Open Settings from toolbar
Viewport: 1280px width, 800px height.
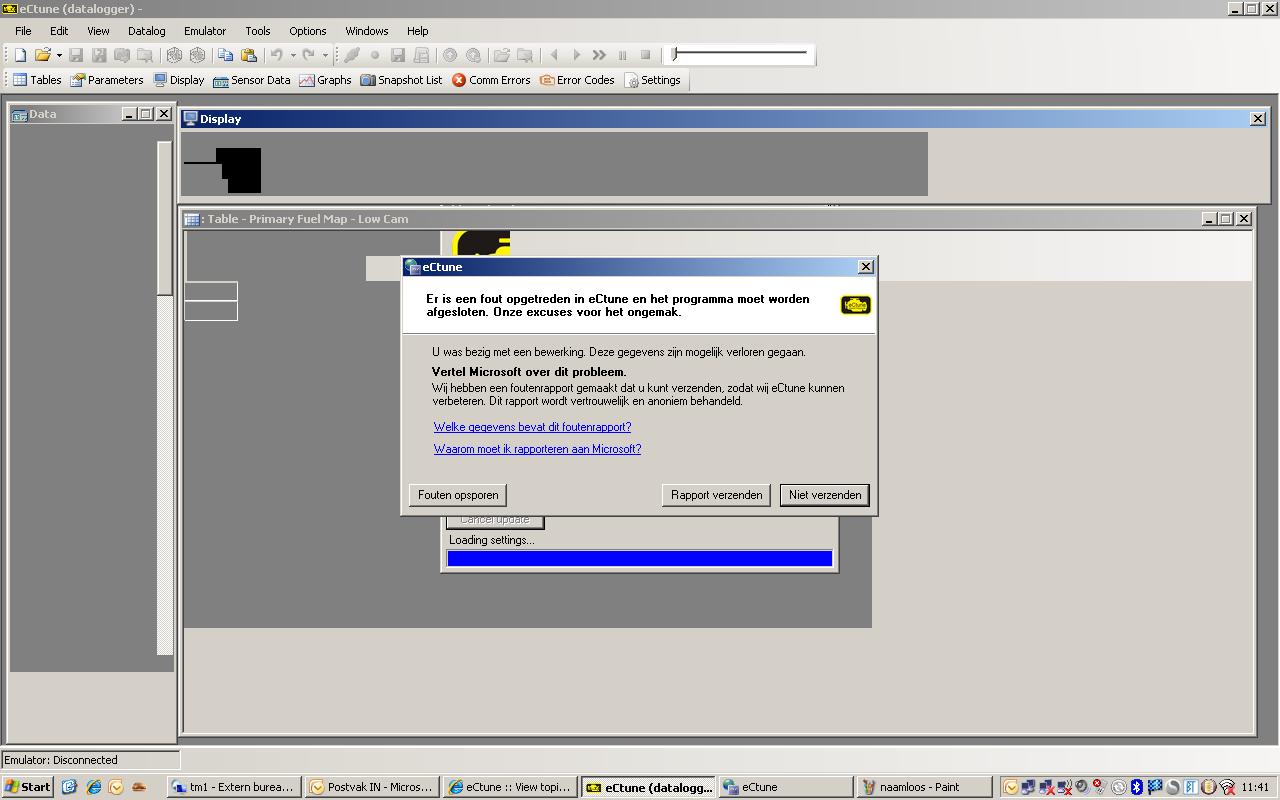pos(652,80)
